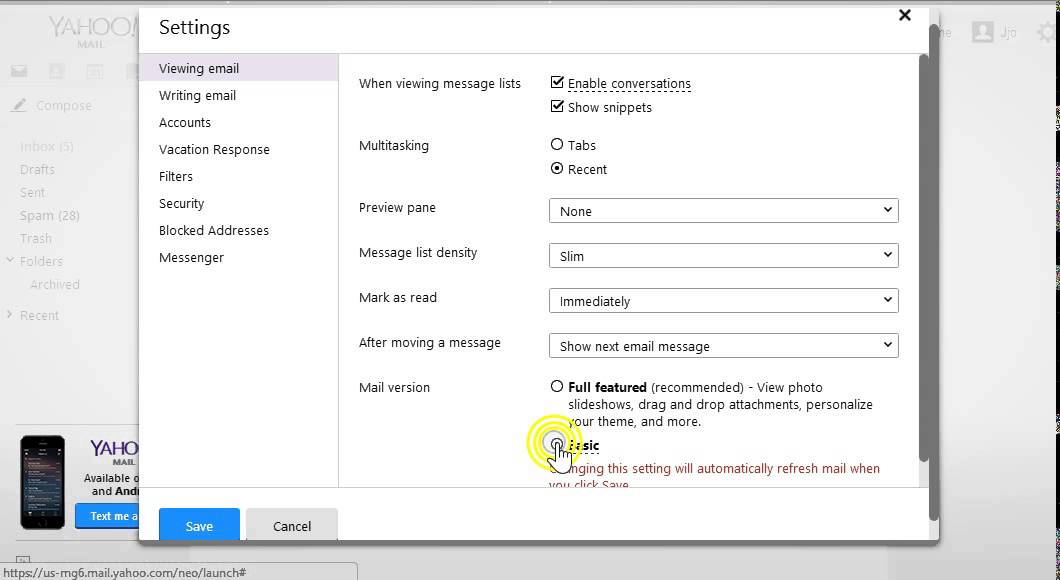Click the phone image in the Yahoo Mail ad
The height and width of the screenshot is (580, 1060).
click(x=43, y=482)
